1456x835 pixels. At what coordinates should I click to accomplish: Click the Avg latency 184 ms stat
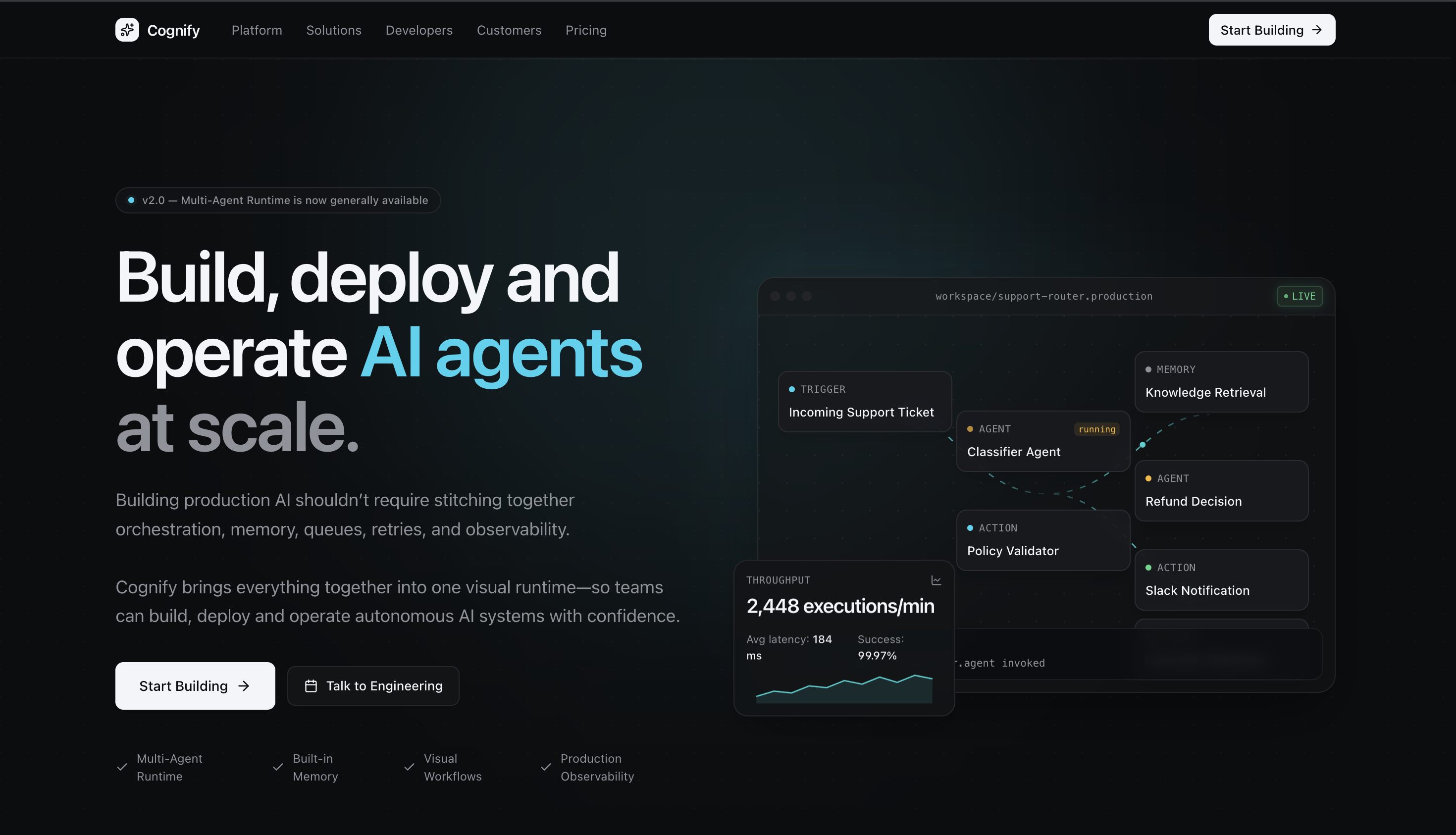789,647
